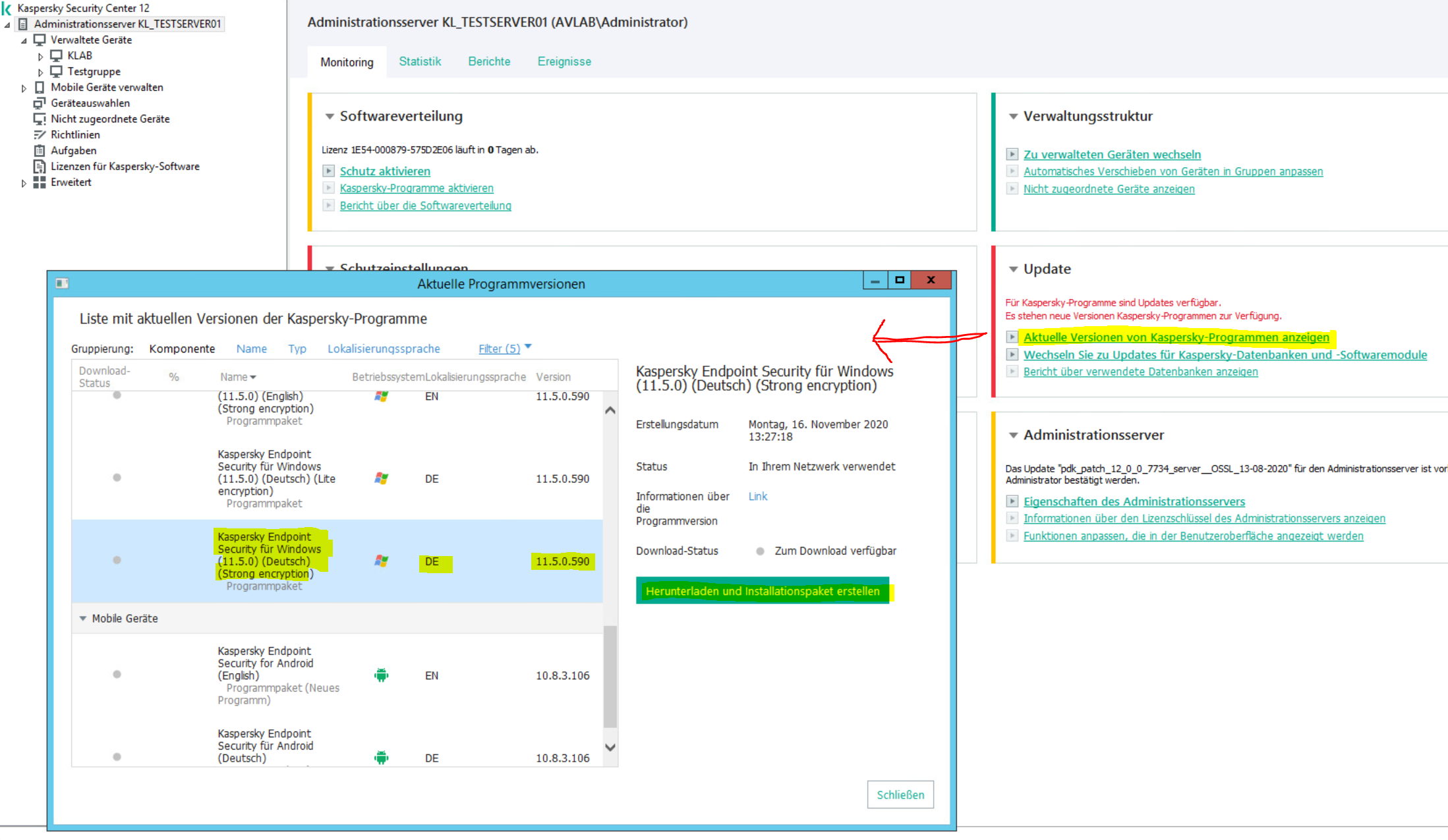Click the Richtlinien icon in tree
Screen dimensions: 1448x840
coord(40,135)
